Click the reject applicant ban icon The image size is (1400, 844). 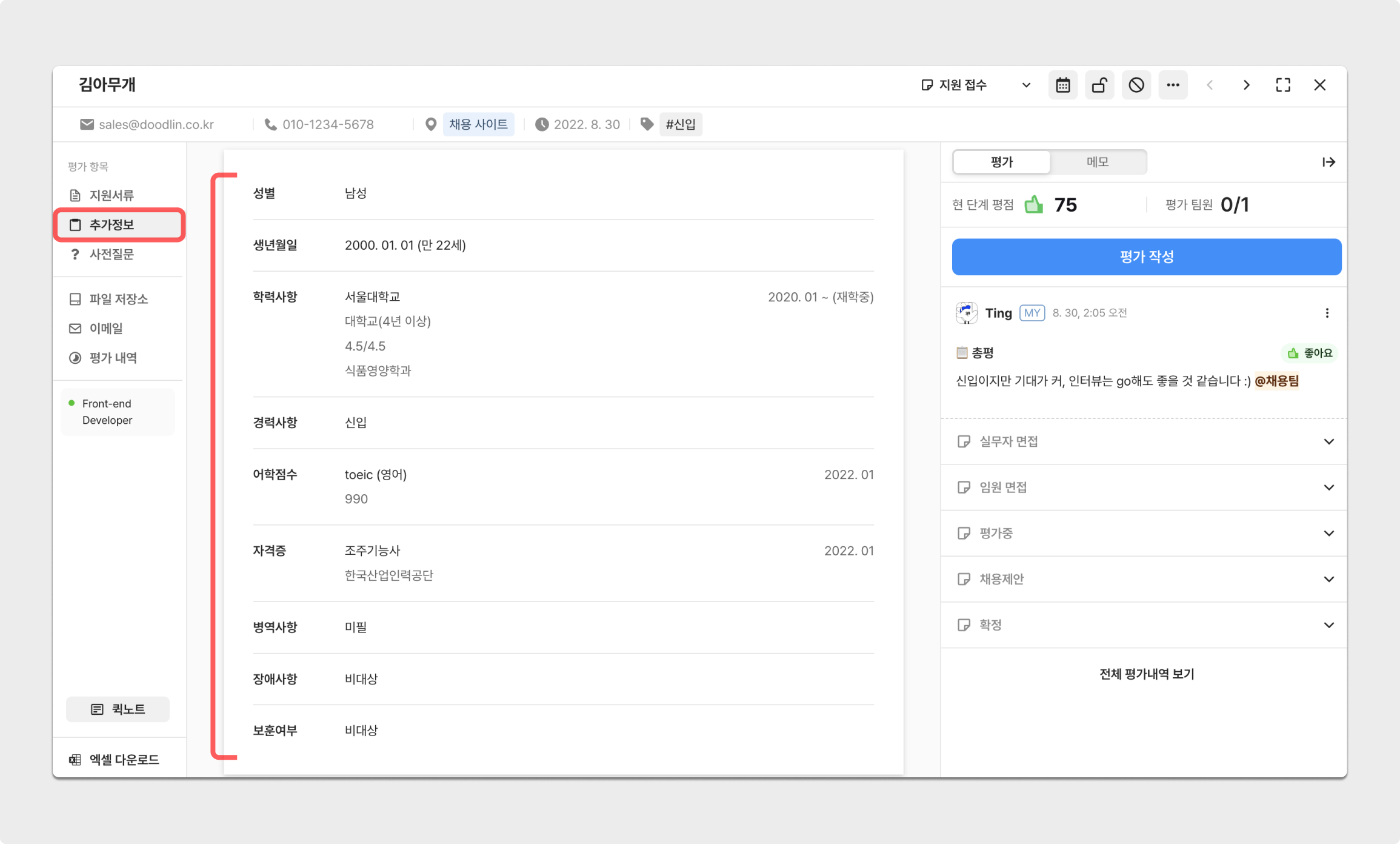tap(1136, 85)
